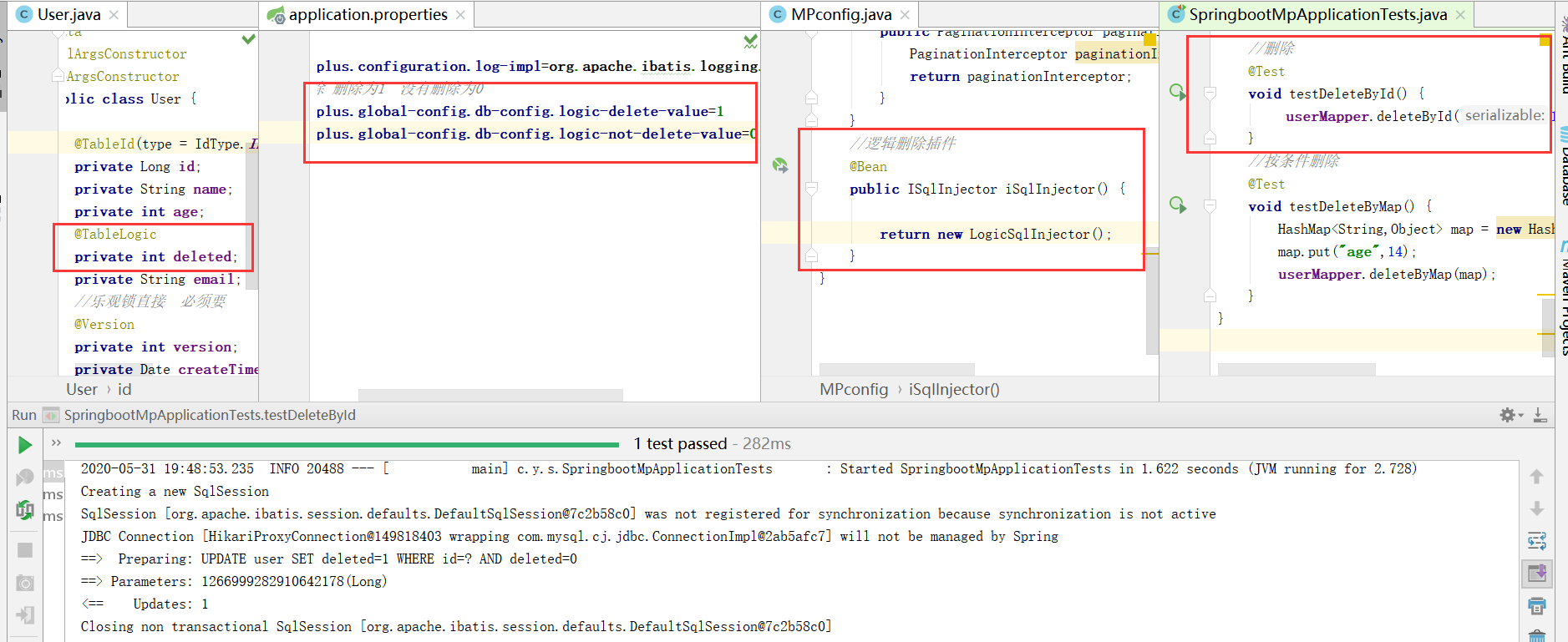
Task: Toggle Scroll to End of console
Action: [1536, 574]
